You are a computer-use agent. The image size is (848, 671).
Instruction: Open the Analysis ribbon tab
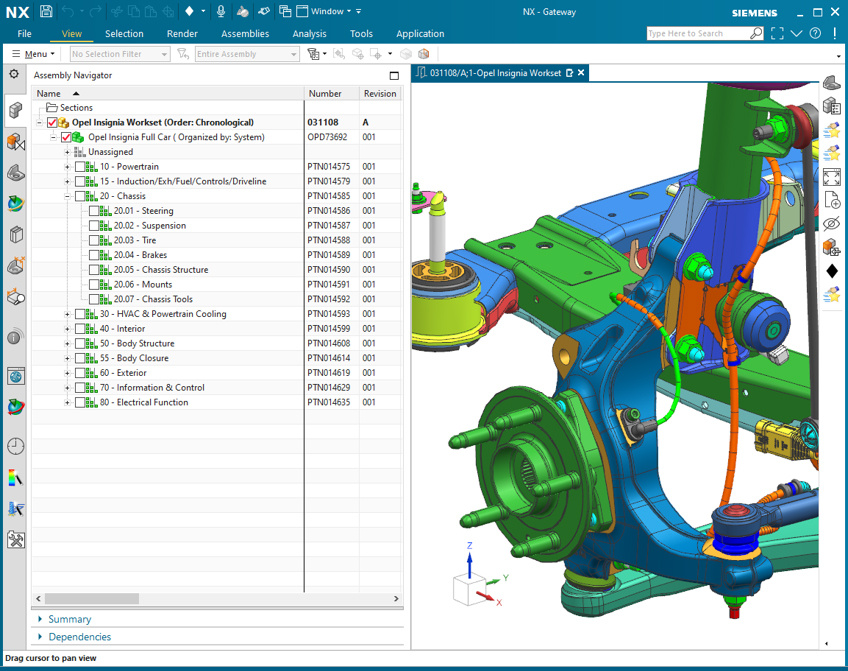(x=309, y=33)
